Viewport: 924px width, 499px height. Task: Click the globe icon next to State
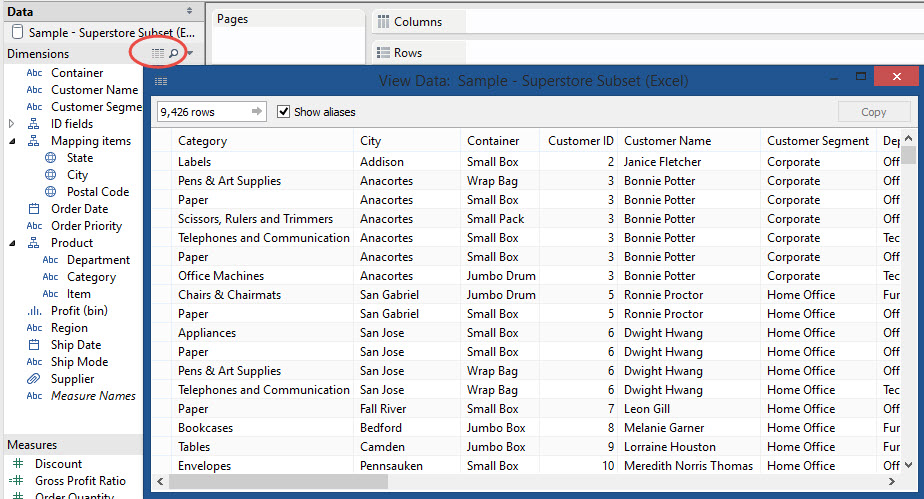(51, 158)
